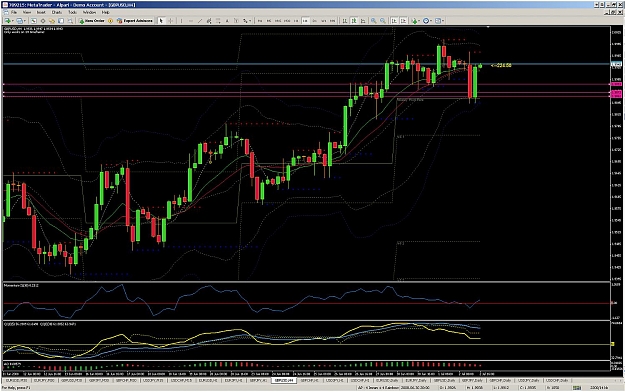Screen dimensions: 625x392
Task: Switch timeframe to M5
Action: 269,21
